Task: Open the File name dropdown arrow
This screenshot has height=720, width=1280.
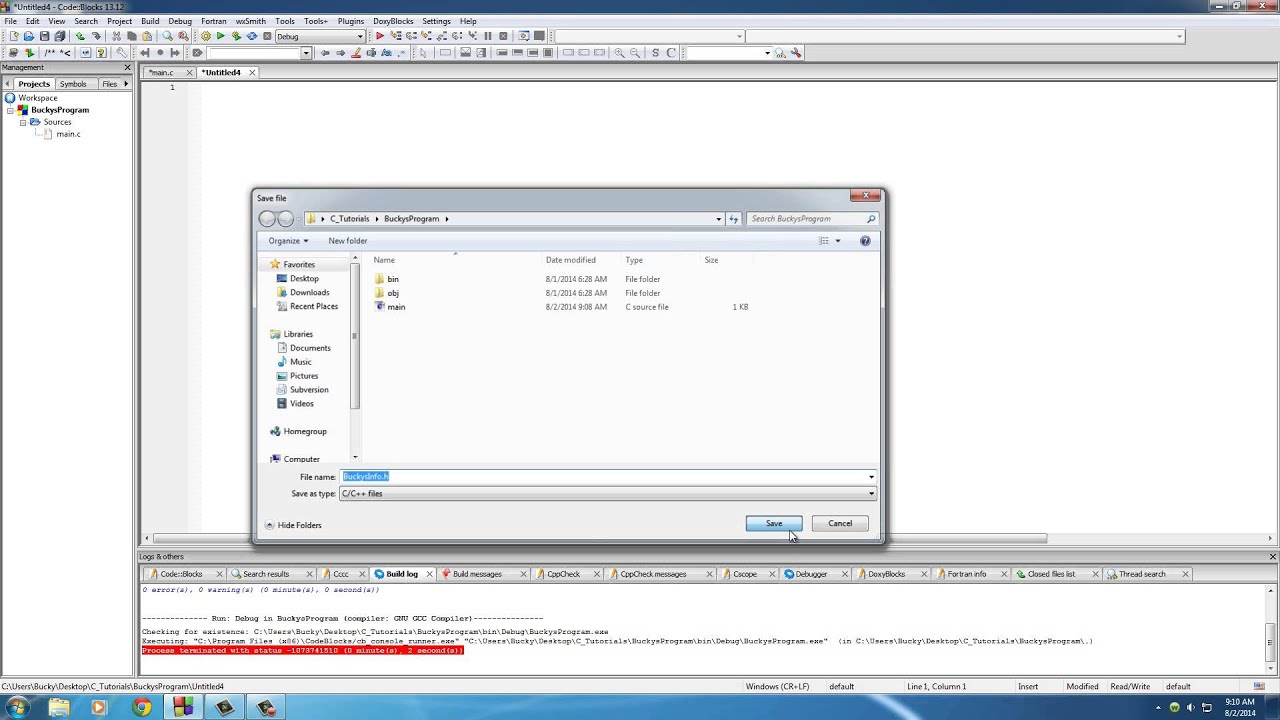Action: (x=871, y=477)
